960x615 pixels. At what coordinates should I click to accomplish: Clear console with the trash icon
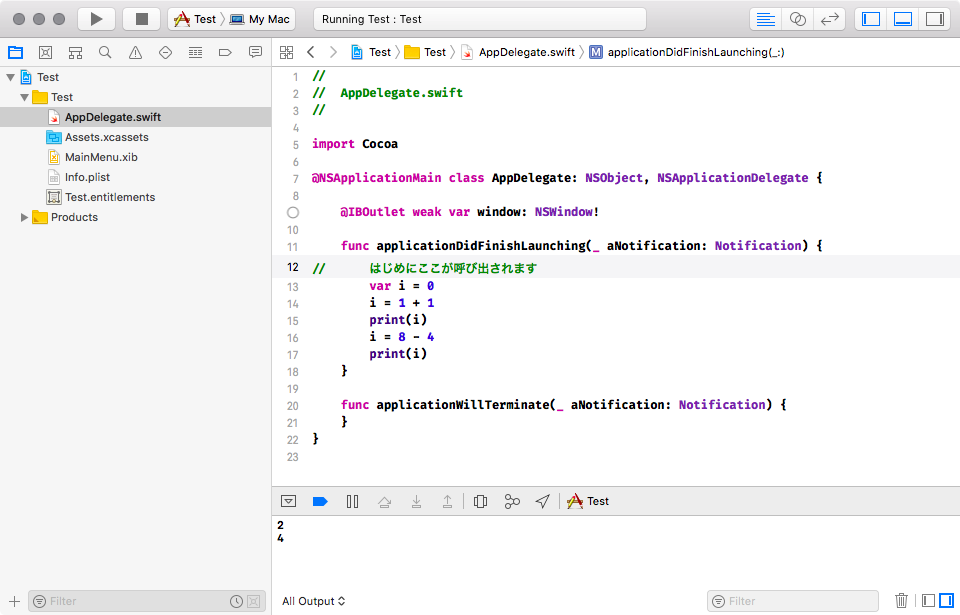(901, 601)
